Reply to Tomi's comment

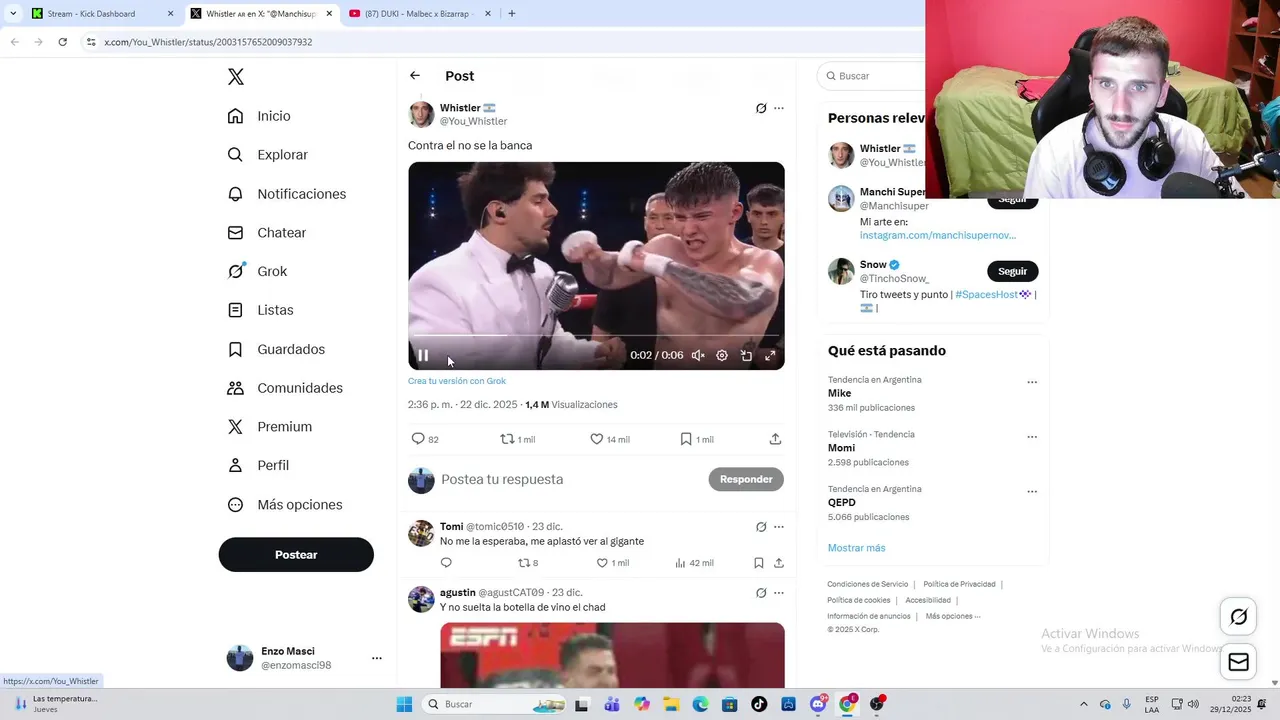[446, 563]
